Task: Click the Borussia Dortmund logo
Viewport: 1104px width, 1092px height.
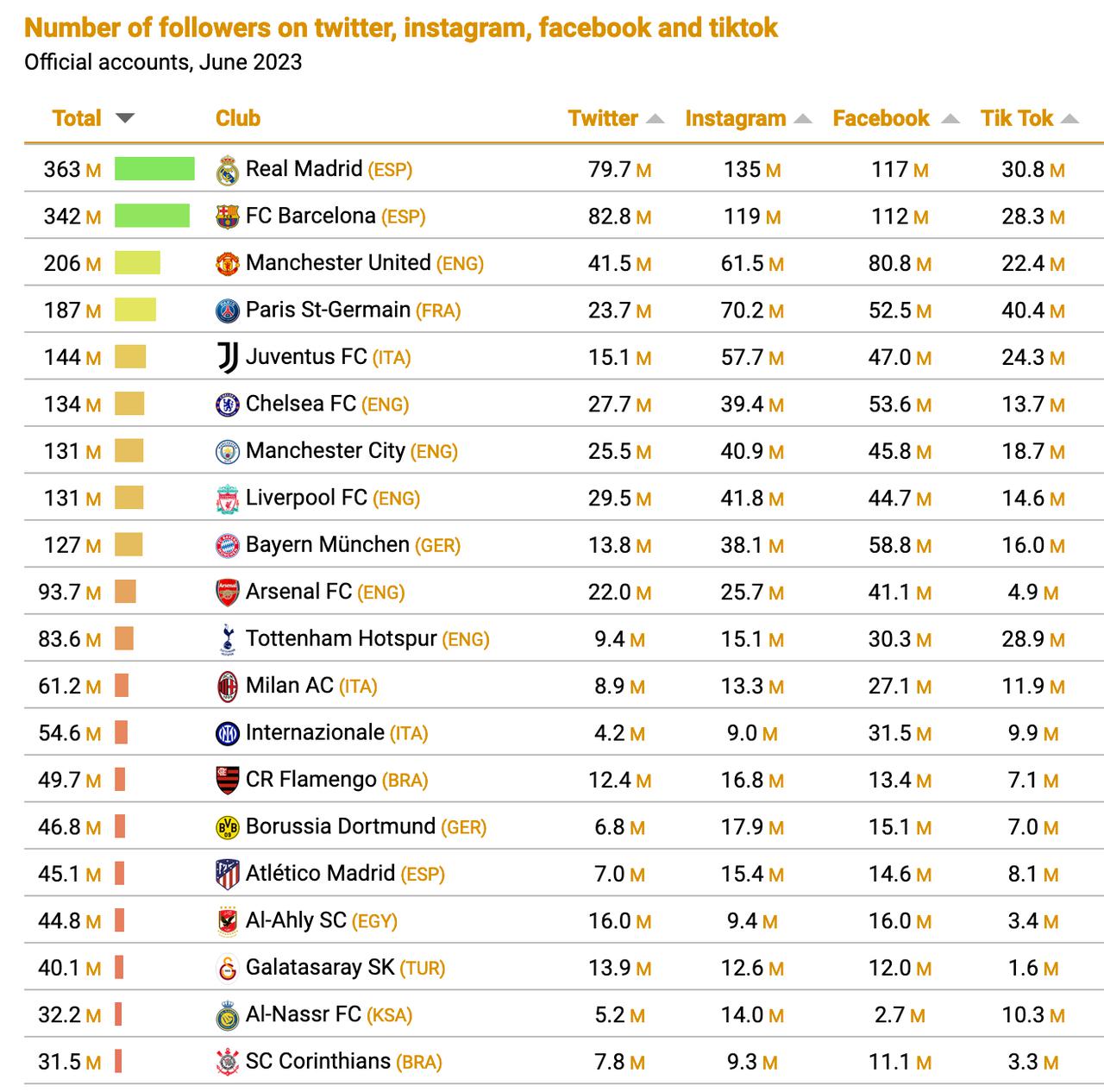Action: pyautogui.click(x=227, y=827)
